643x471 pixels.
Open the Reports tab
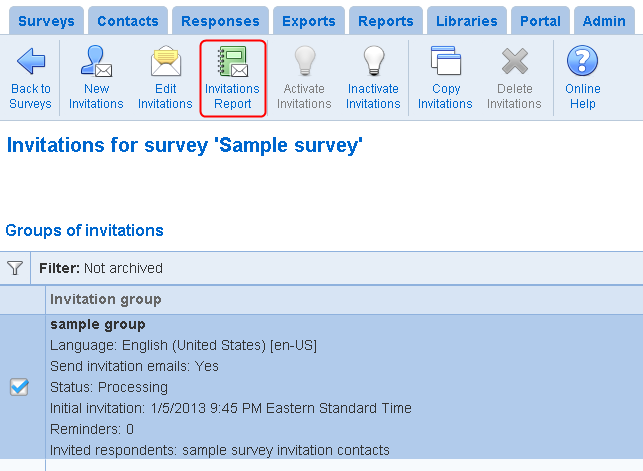click(386, 21)
